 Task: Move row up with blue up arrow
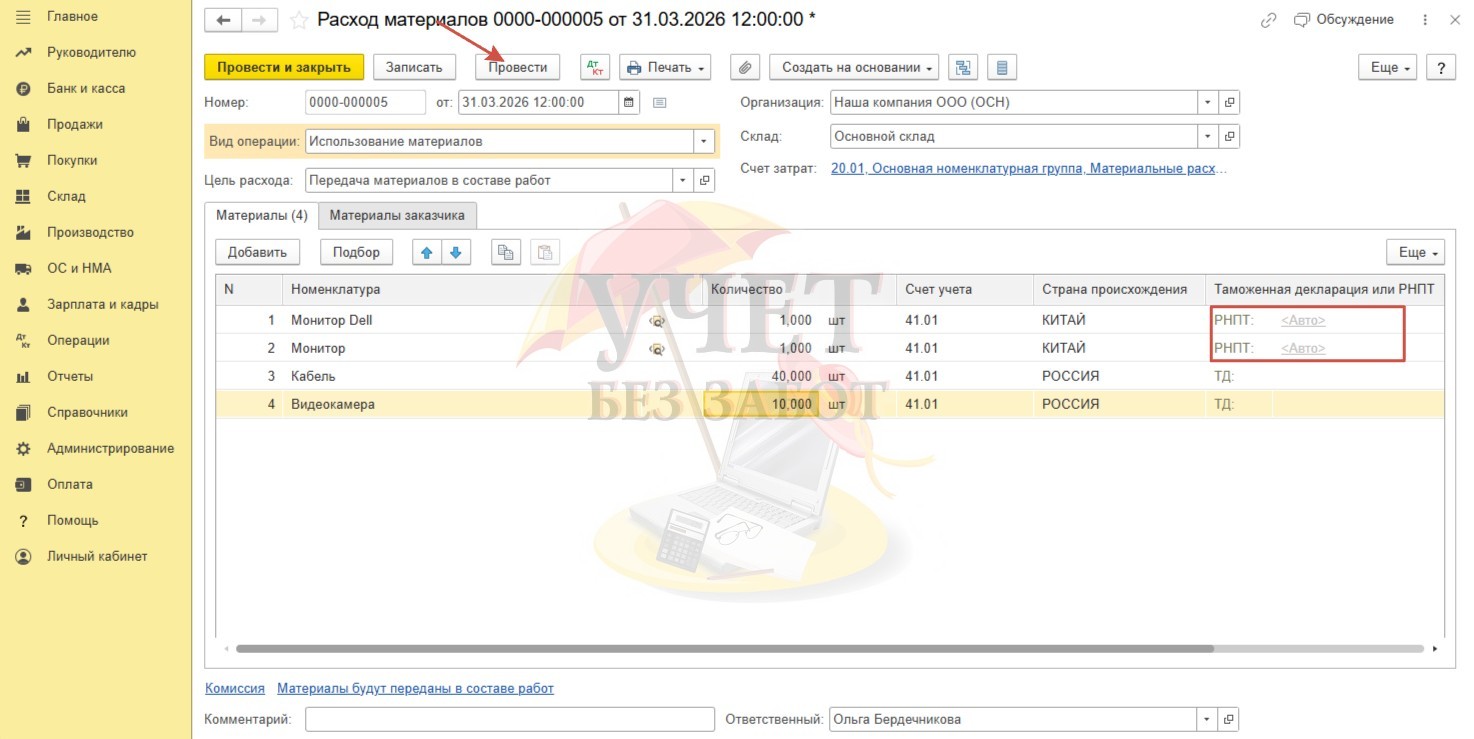click(x=427, y=252)
